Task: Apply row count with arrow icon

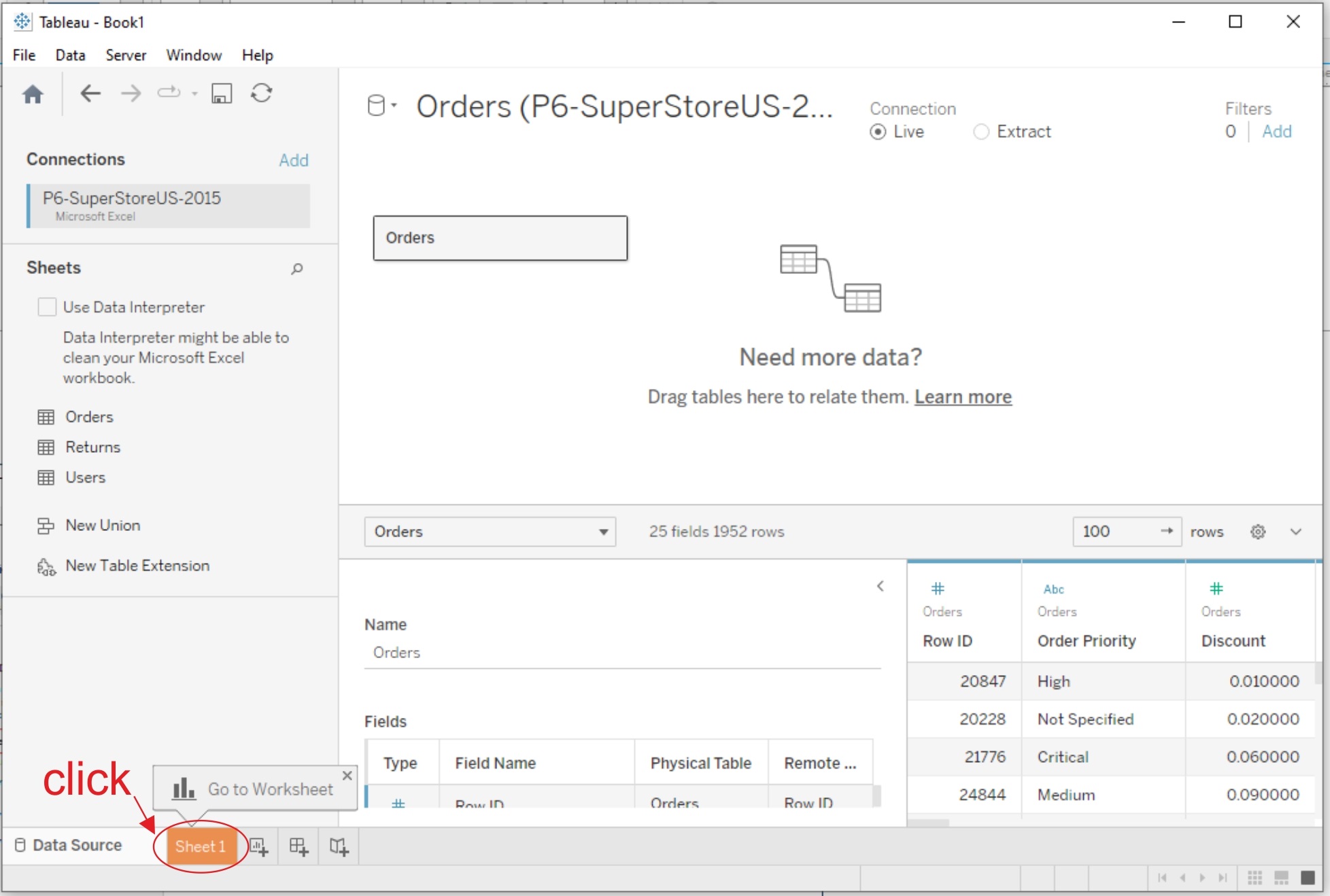Action: coord(1167,531)
